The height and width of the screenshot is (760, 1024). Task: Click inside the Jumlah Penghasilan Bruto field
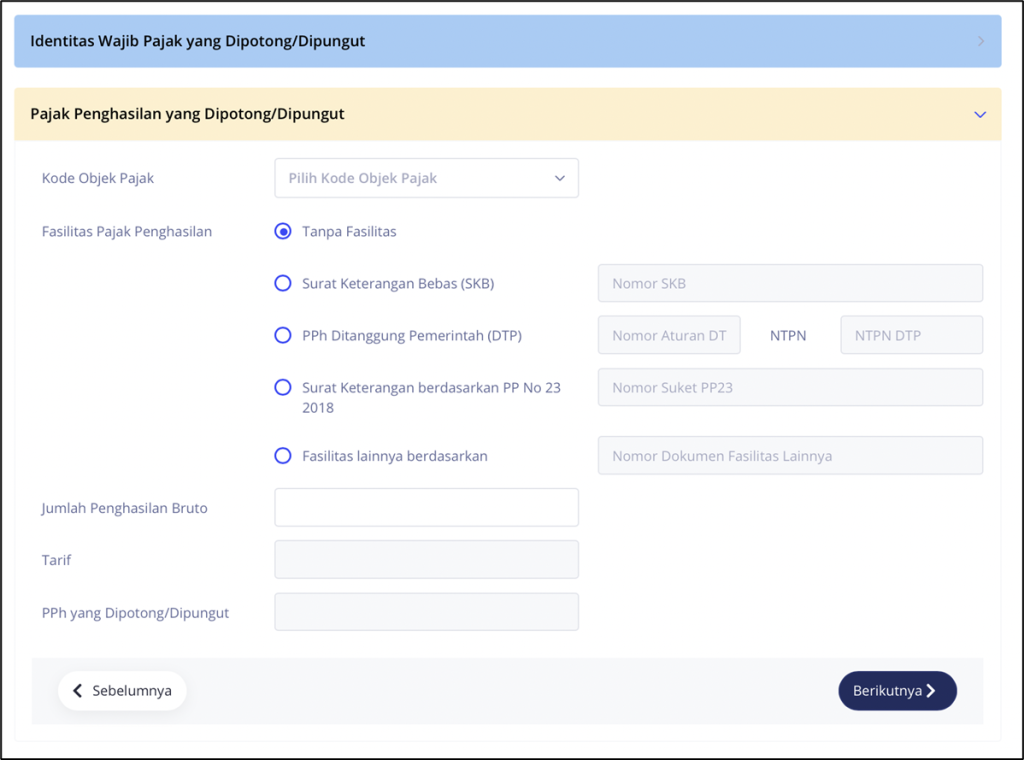(426, 507)
